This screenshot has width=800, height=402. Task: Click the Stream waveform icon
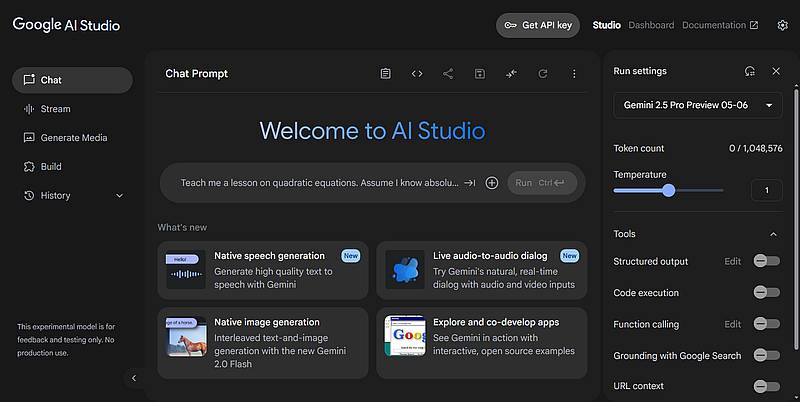click(29, 109)
